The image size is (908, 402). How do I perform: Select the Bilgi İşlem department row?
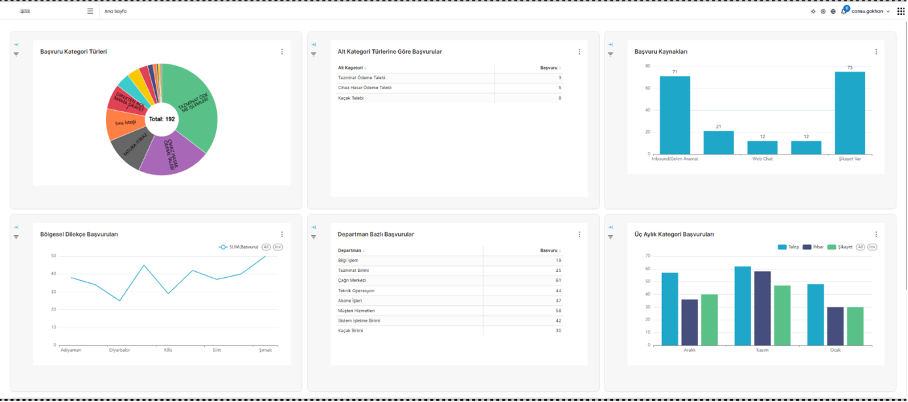[449, 261]
